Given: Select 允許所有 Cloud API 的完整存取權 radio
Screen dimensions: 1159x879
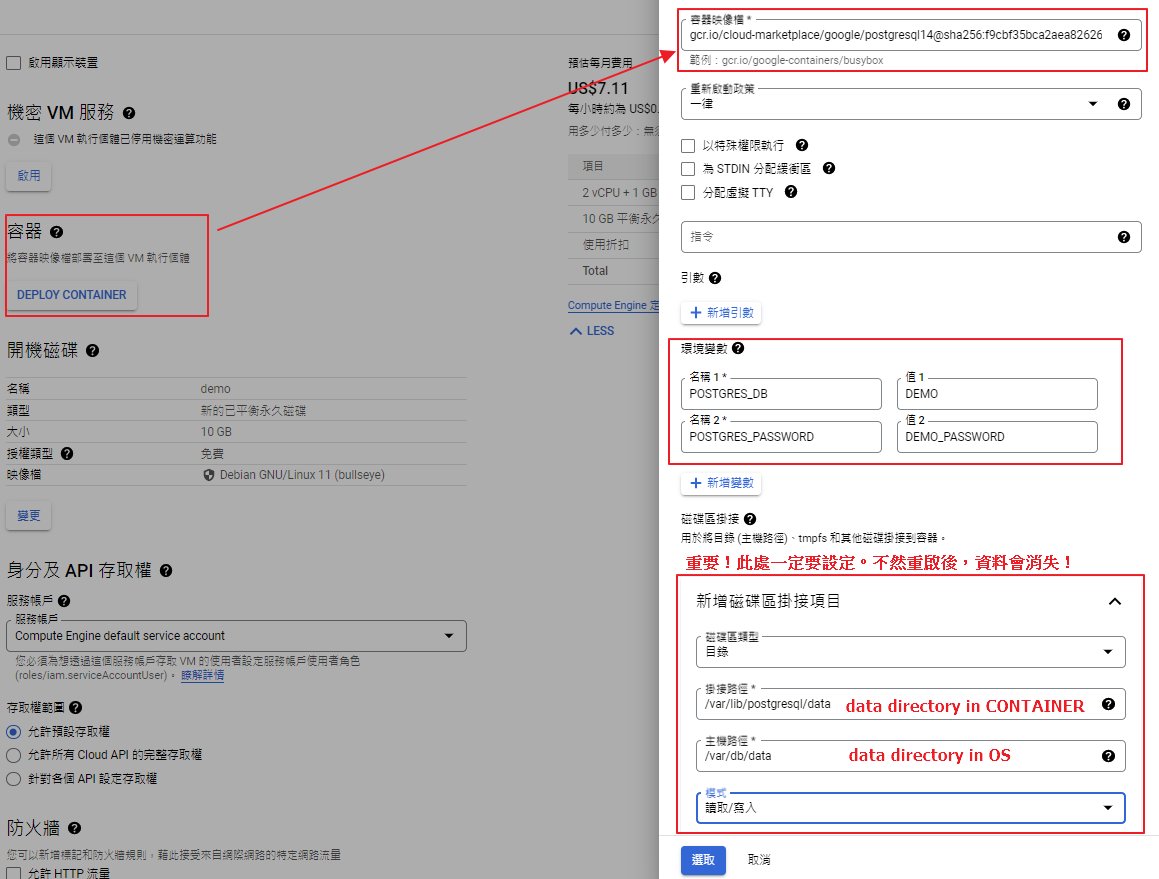Looking at the screenshot, I should [14, 755].
